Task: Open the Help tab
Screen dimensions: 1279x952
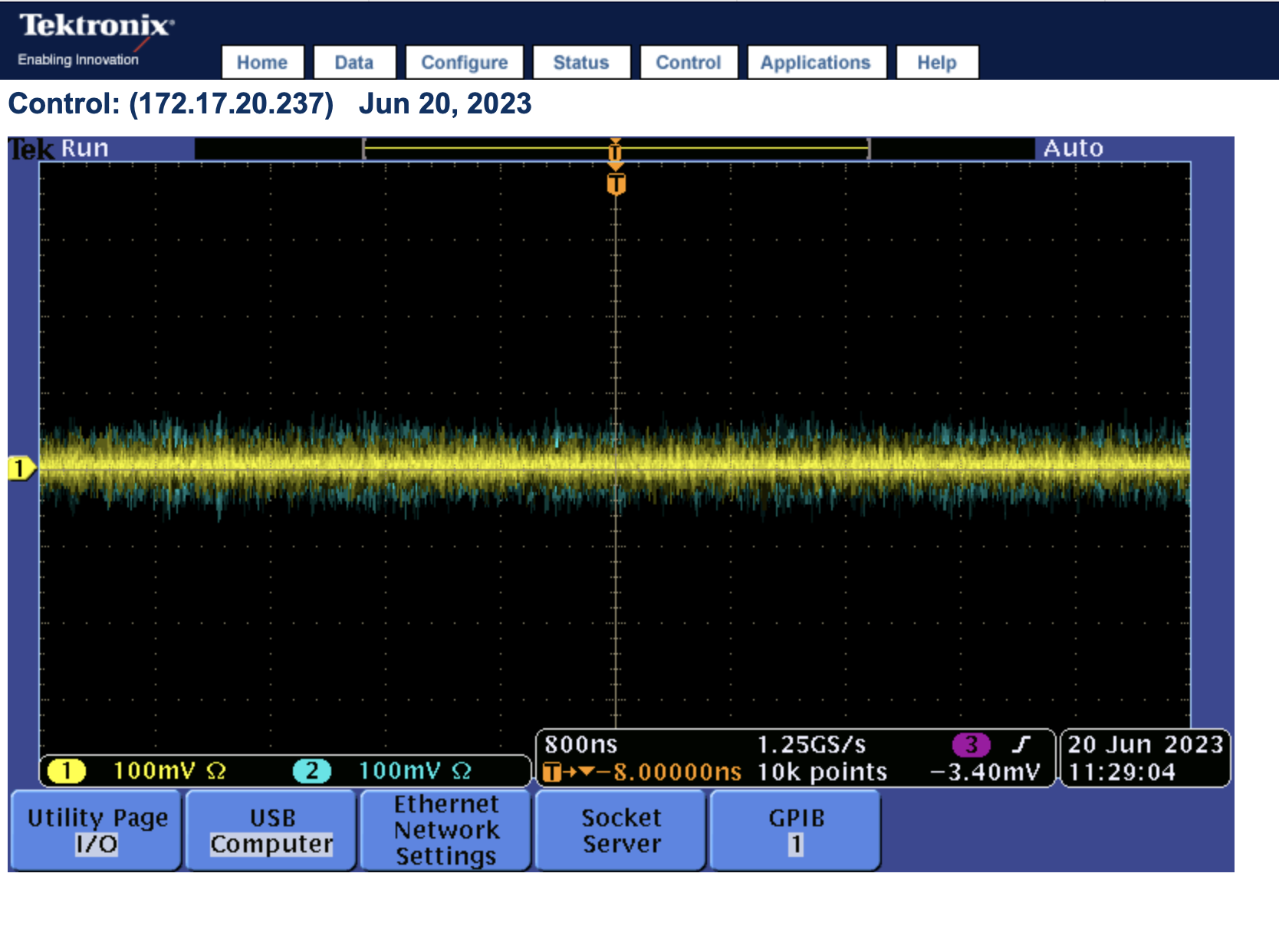Action: click(936, 62)
